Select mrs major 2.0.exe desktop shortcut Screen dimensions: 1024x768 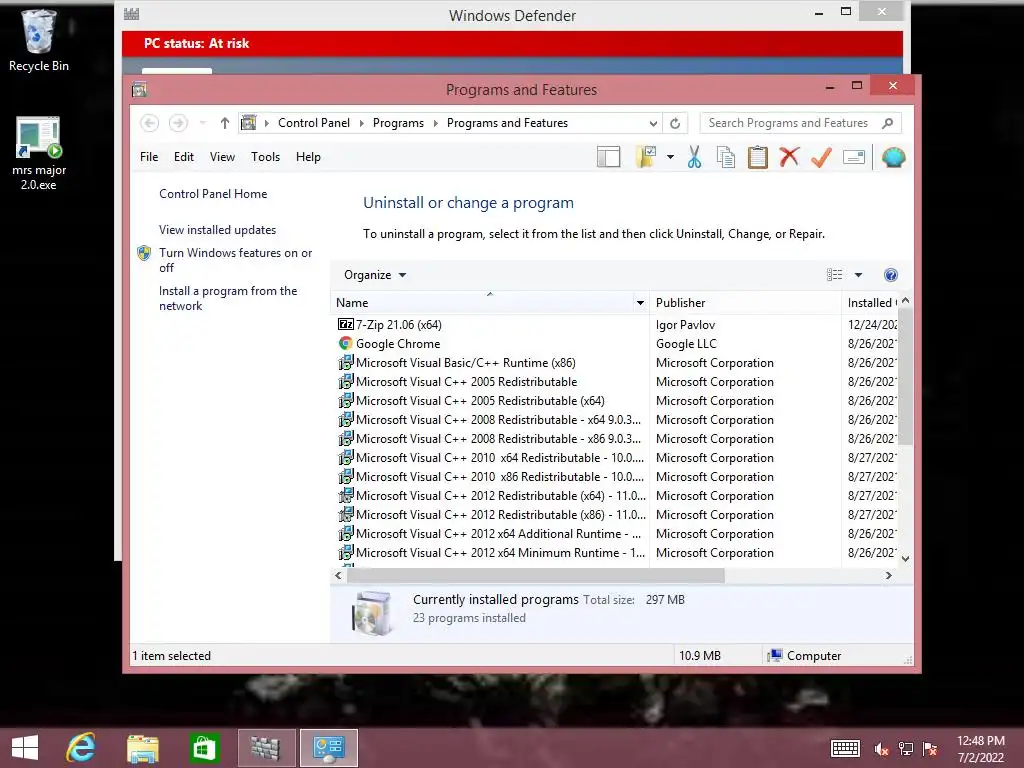[39, 153]
